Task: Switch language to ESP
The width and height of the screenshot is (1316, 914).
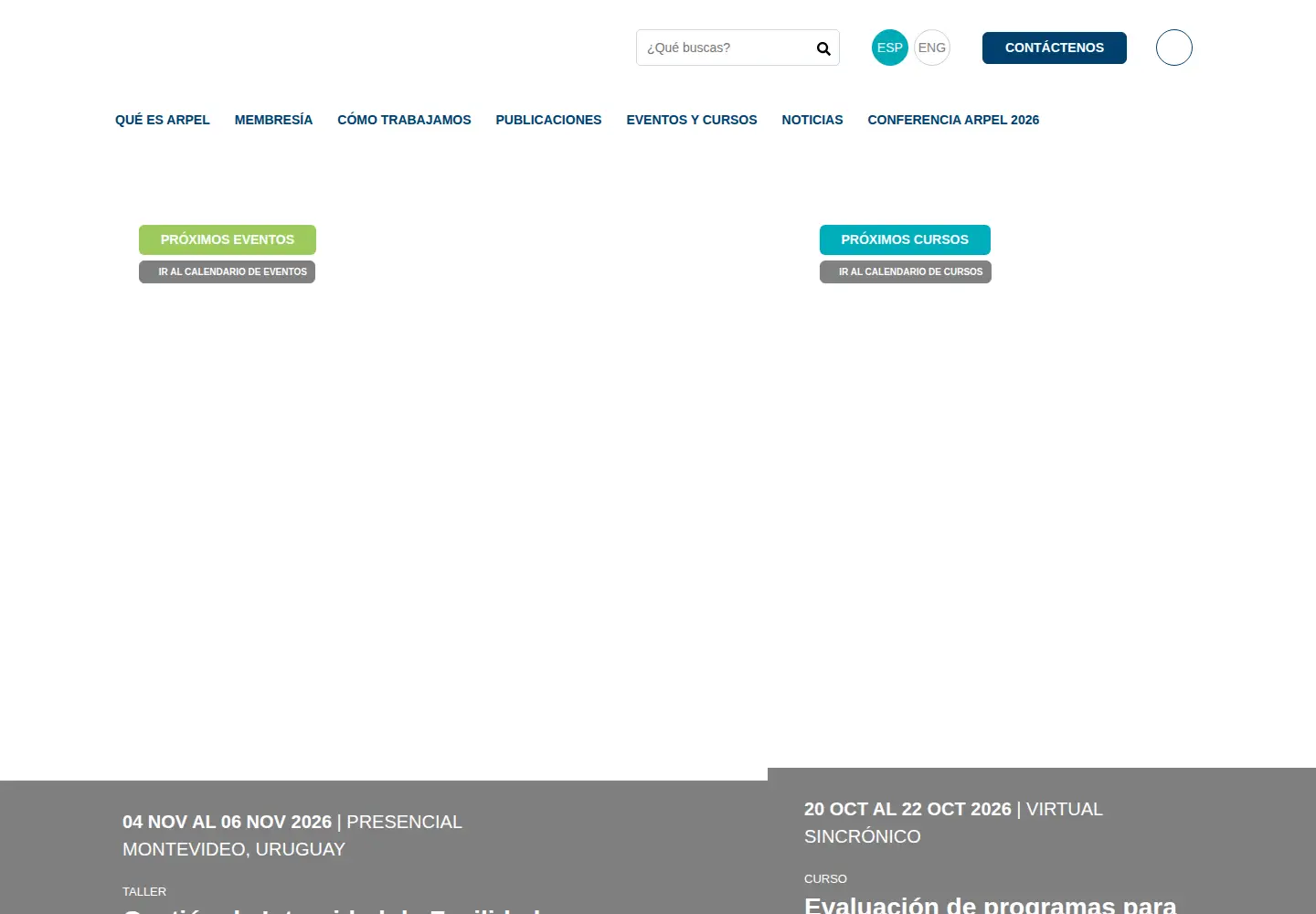Action: tap(890, 48)
